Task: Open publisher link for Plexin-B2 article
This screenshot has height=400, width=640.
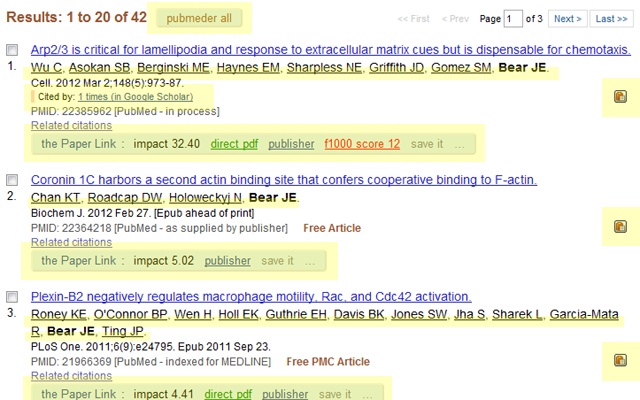Action: 285,394
